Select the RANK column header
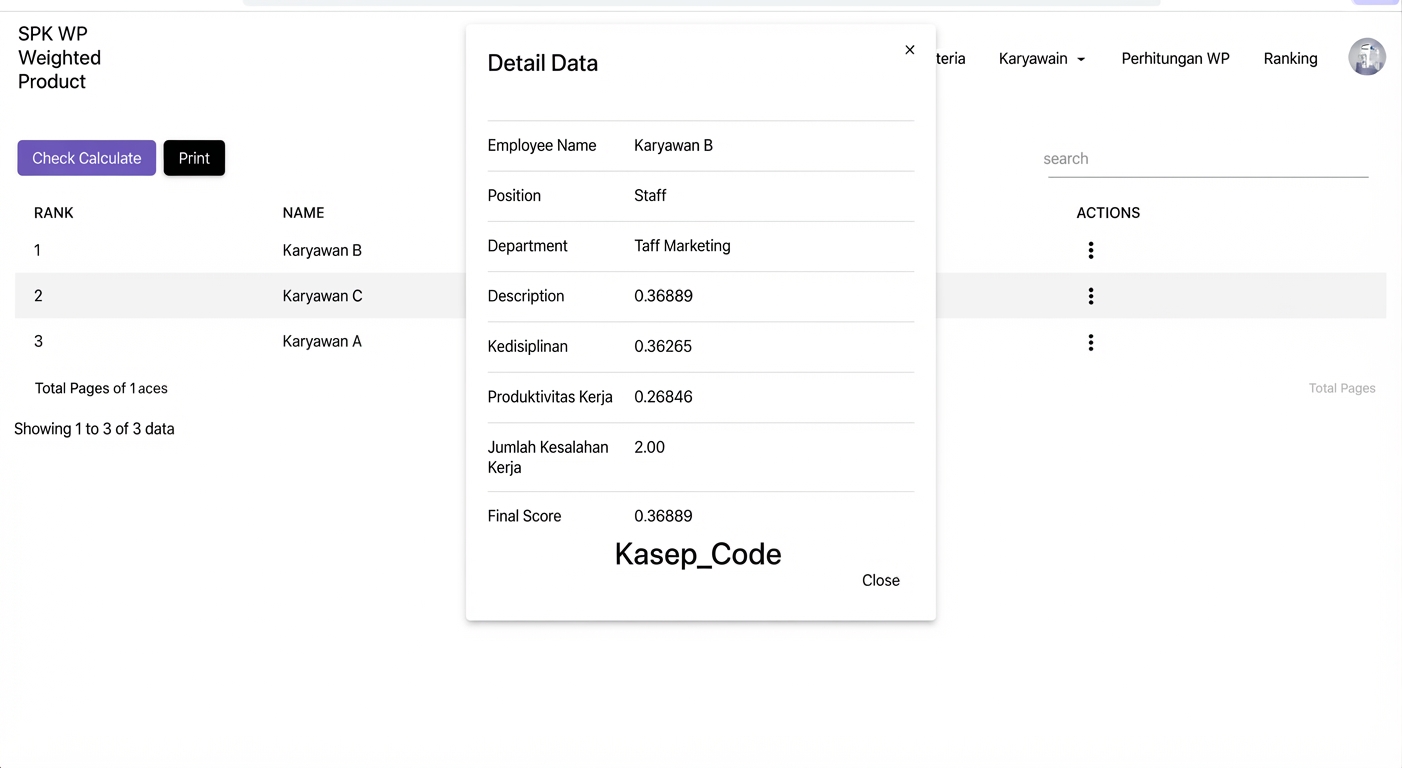Screen dimensions: 1402x768 click(x=54, y=213)
